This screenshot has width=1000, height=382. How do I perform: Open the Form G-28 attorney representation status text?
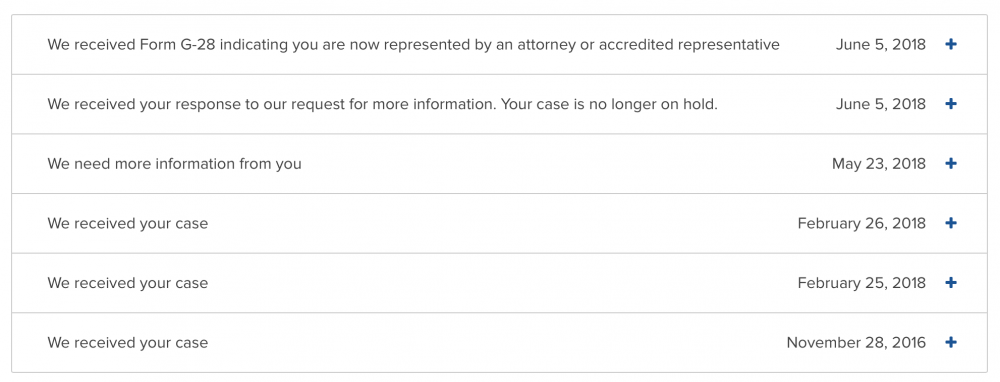tap(413, 45)
